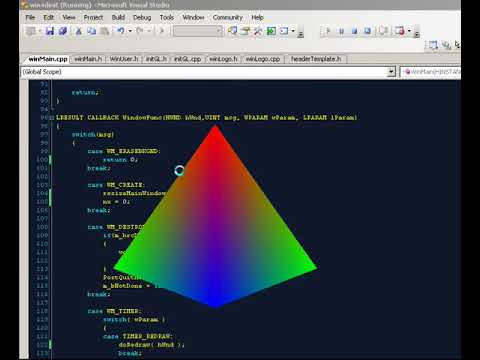Screen dimensions: 480x360
Task: Click the rendered gradient triangle window
Action: tap(215, 217)
